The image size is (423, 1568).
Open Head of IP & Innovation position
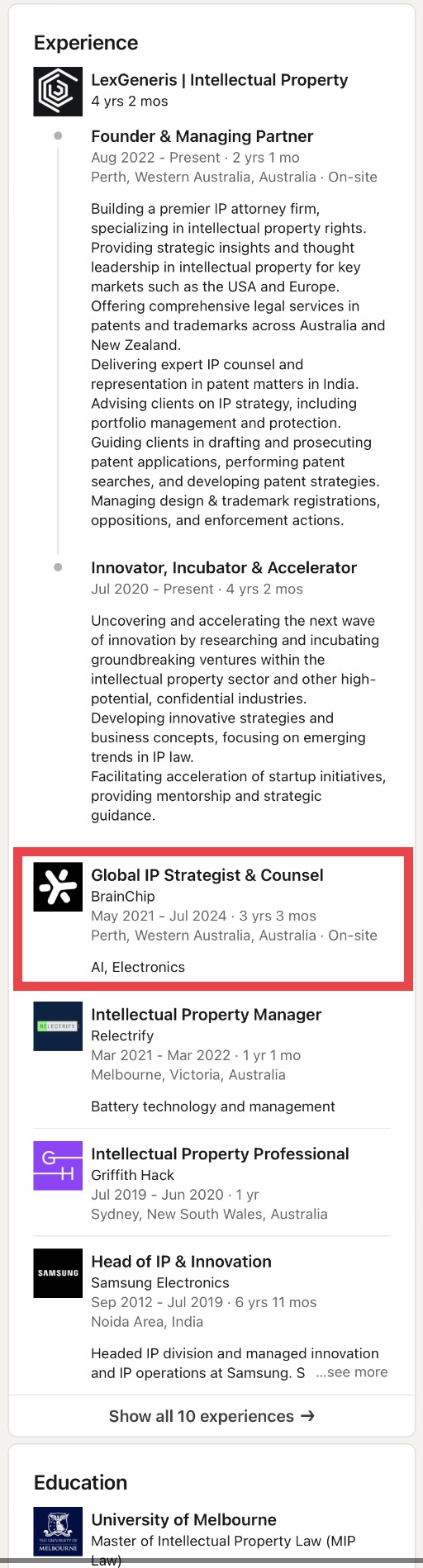point(181,1262)
